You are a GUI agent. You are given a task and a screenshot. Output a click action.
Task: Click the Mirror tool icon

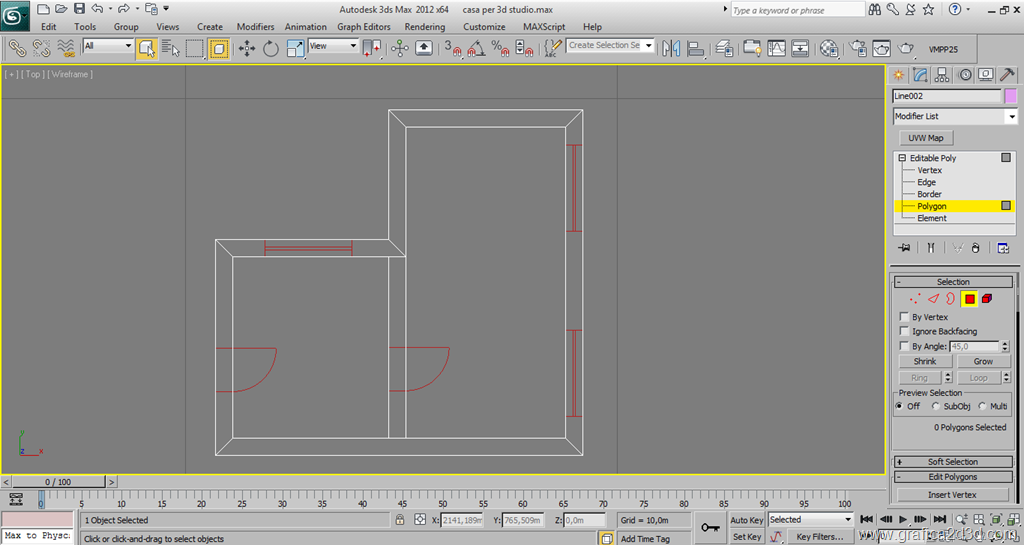point(670,48)
